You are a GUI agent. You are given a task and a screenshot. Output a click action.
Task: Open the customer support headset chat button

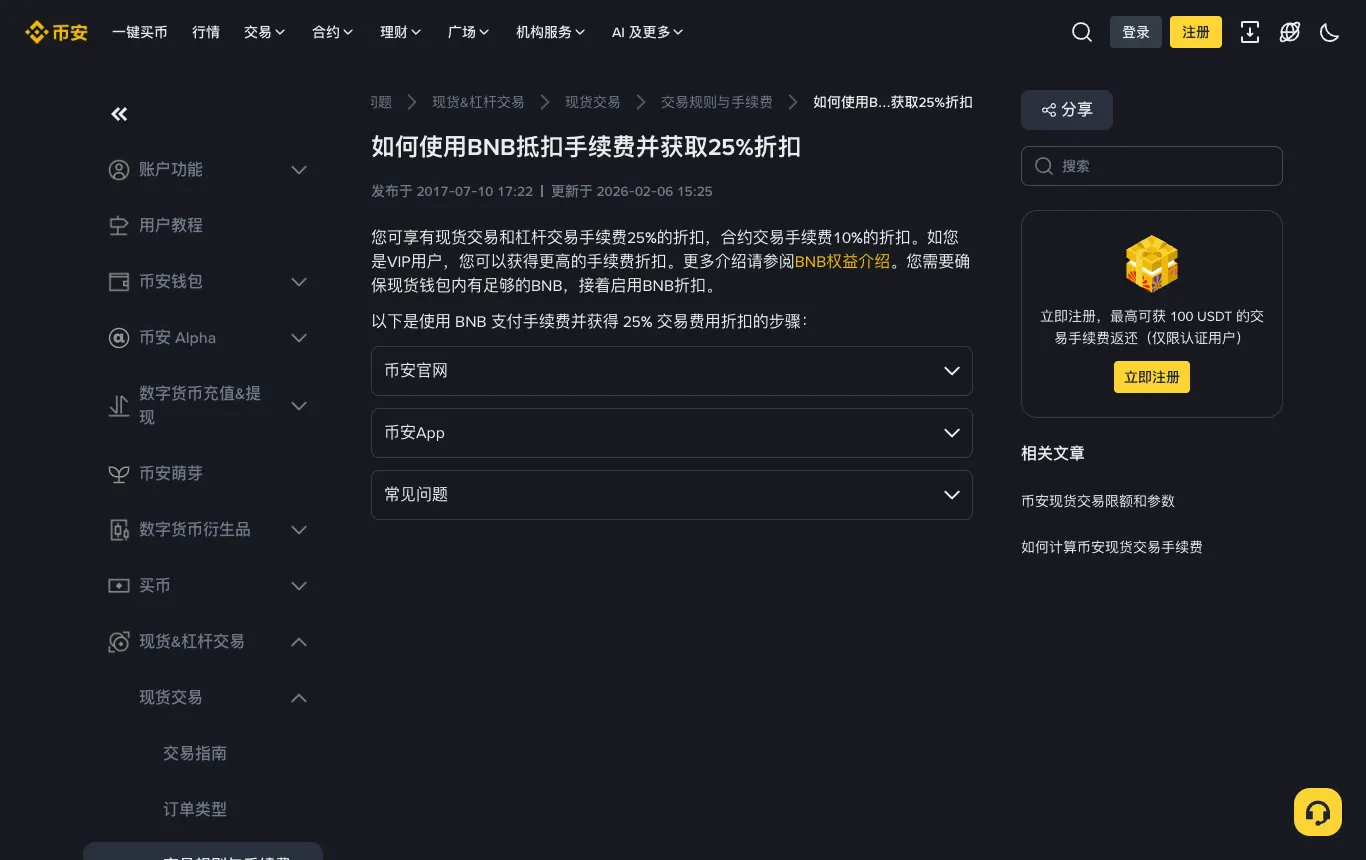click(x=1318, y=812)
